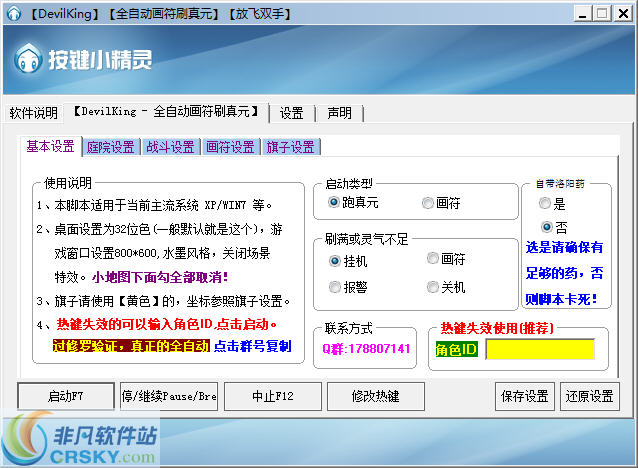Click the 保存设置 button
Image resolution: width=638 pixels, height=468 pixels.
[x=525, y=396]
